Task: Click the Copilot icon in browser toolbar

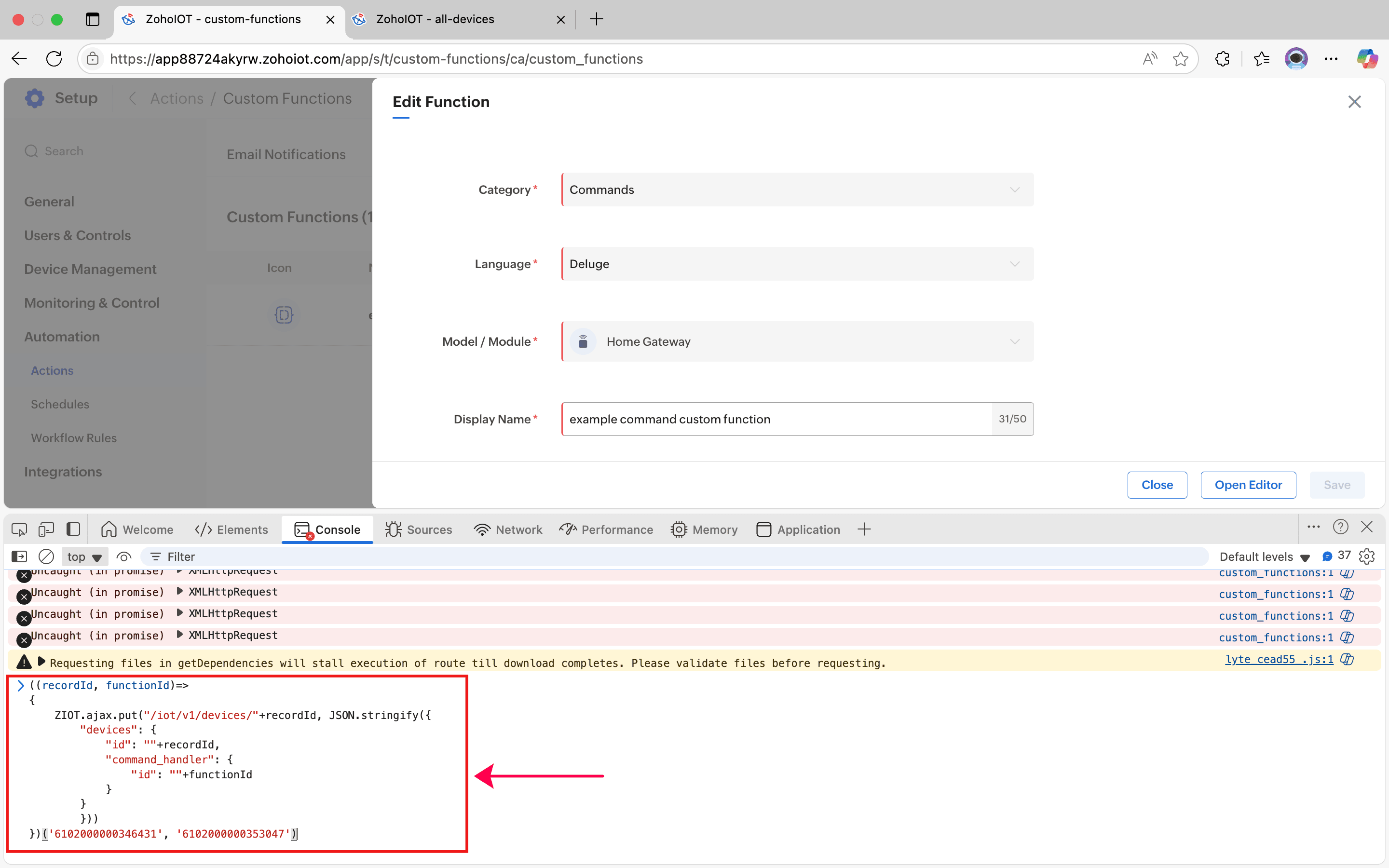Action: point(1367,58)
